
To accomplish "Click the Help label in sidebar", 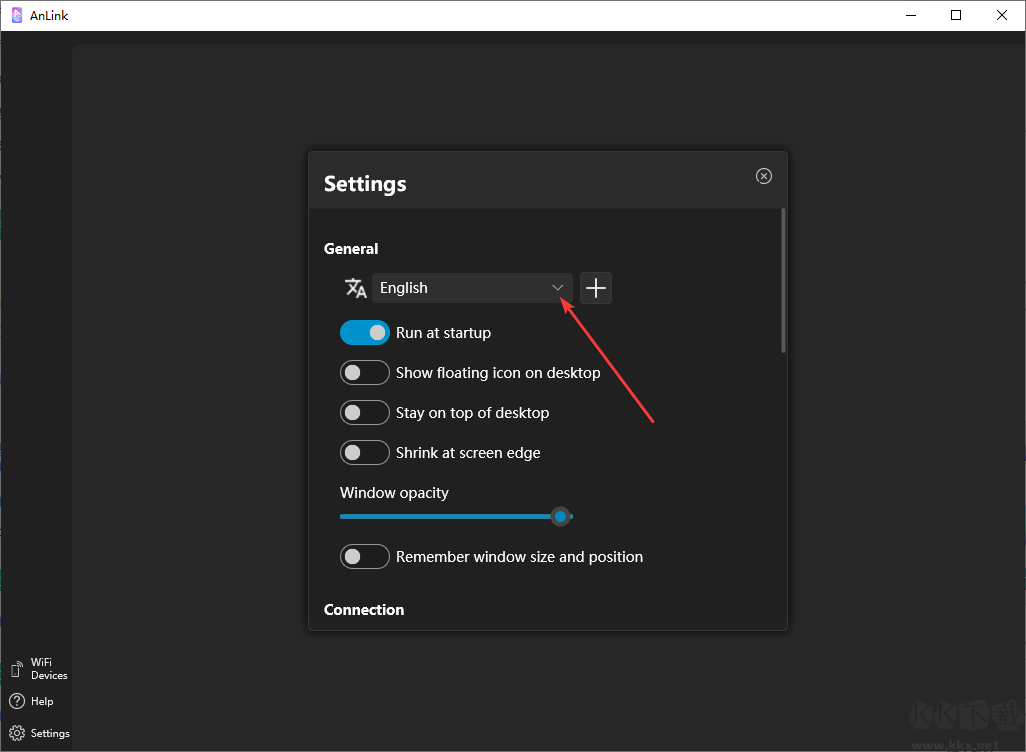I will point(42,701).
